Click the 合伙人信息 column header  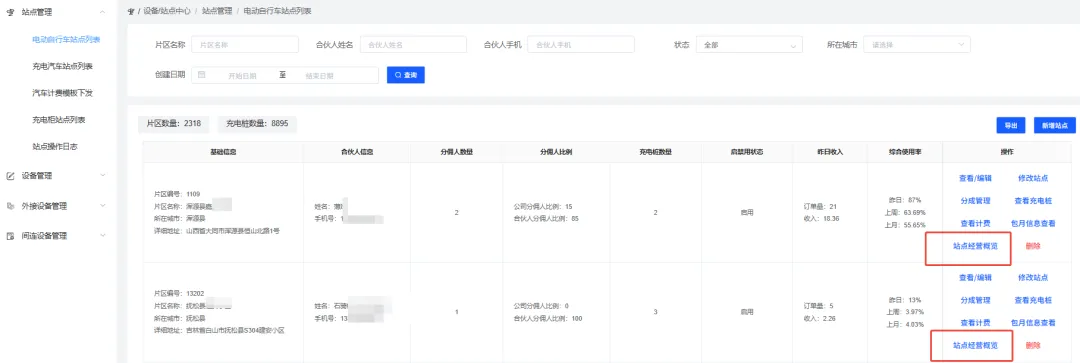click(x=357, y=152)
